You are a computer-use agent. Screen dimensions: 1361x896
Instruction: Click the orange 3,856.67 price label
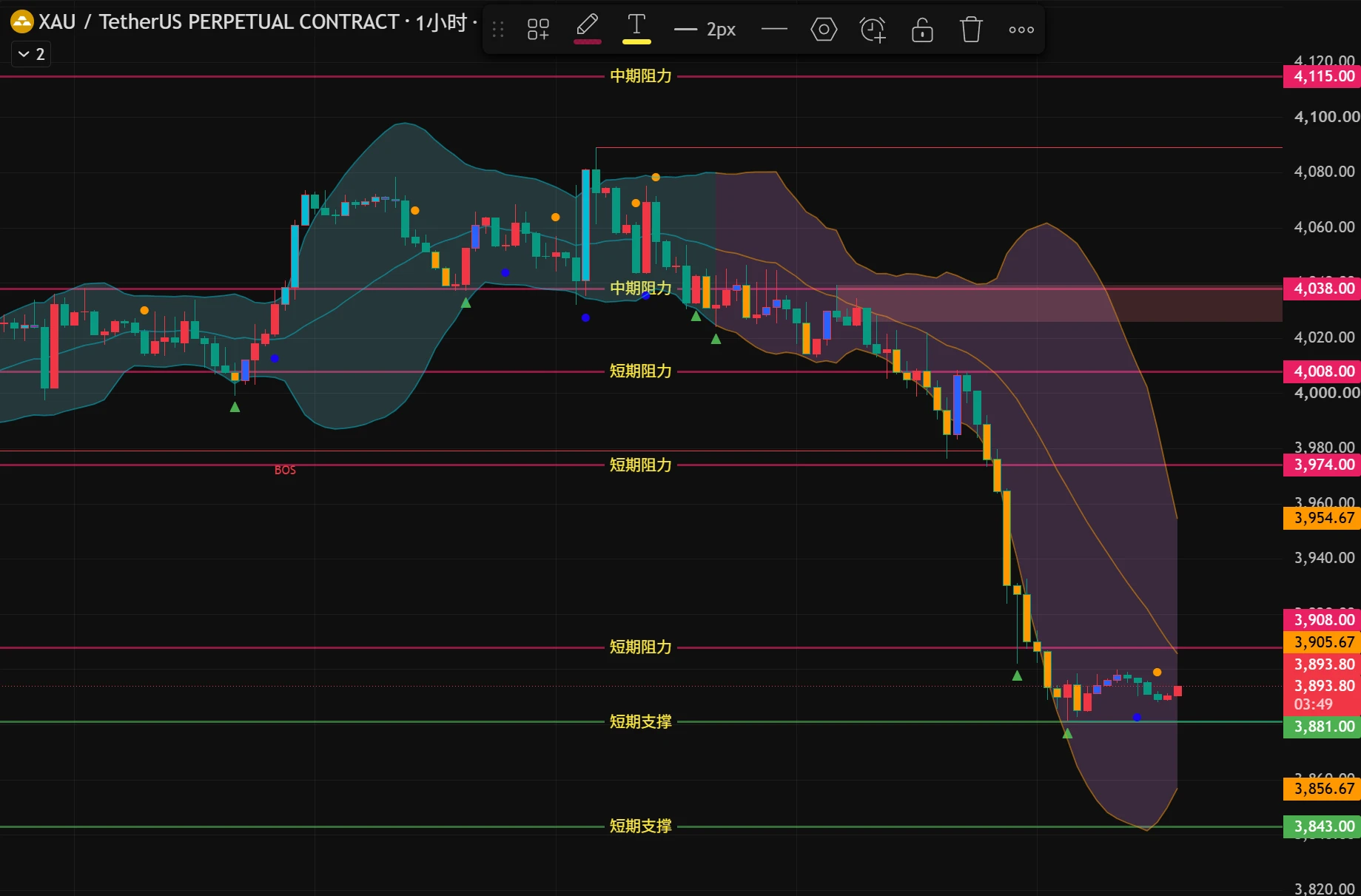pos(1322,789)
